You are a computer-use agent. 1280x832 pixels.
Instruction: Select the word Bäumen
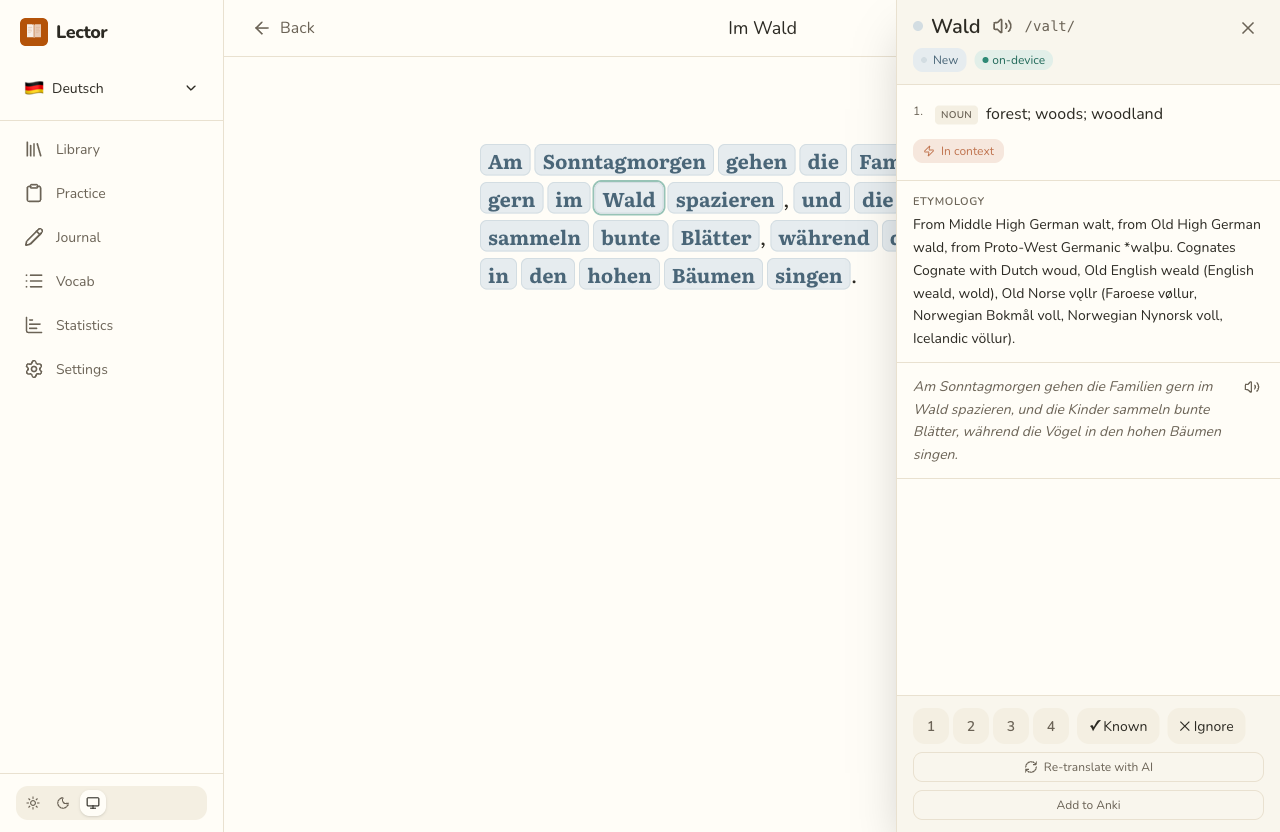pos(713,275)
